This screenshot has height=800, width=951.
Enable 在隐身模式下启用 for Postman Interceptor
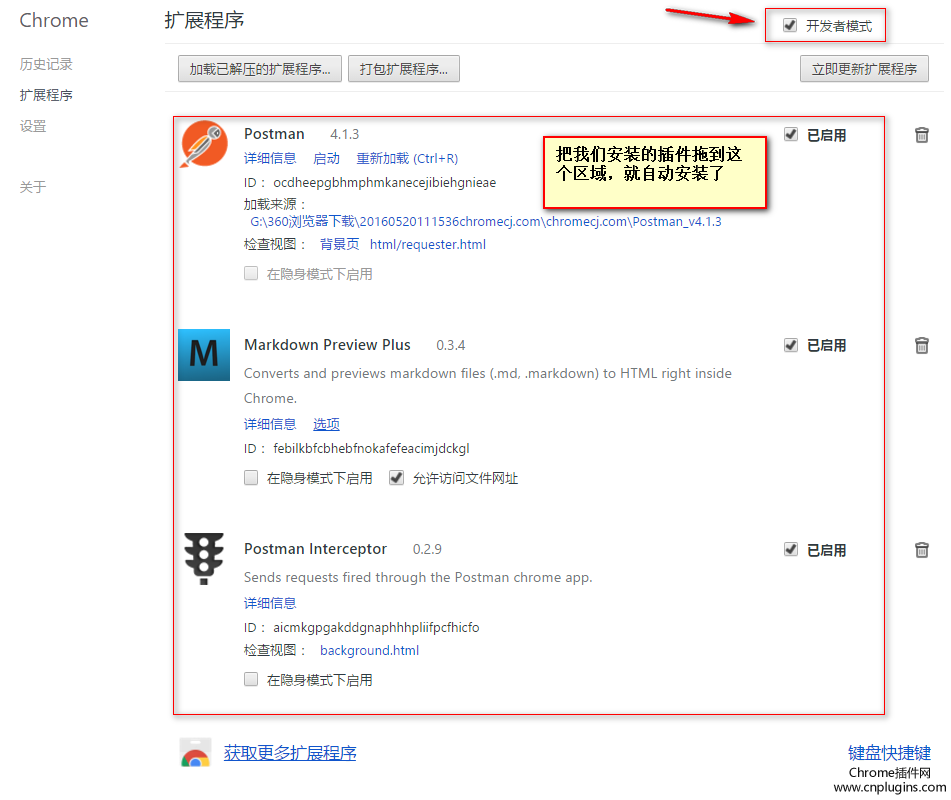pos(251,679)
